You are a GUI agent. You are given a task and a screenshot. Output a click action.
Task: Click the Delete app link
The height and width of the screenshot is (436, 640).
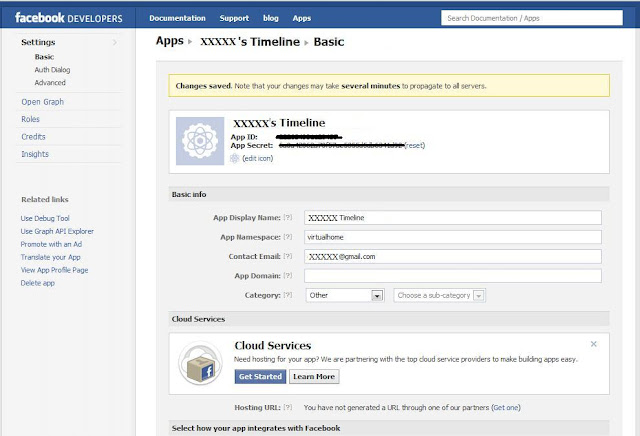click(37, 283)
